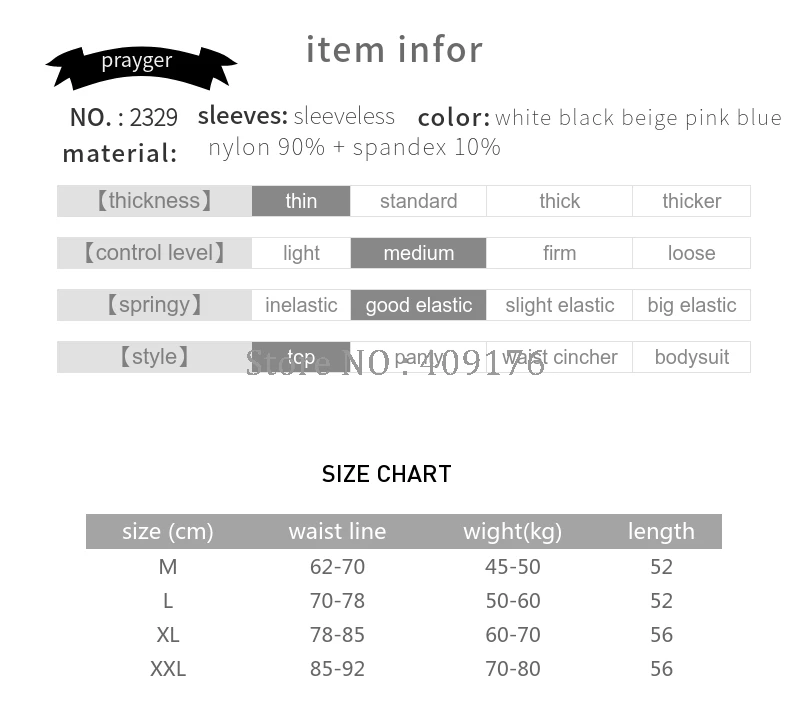Image resolution: width=790 pixels, height=728 pixels.
Task: Select the bodysuit style option
Action: click(x=691, y=357)
